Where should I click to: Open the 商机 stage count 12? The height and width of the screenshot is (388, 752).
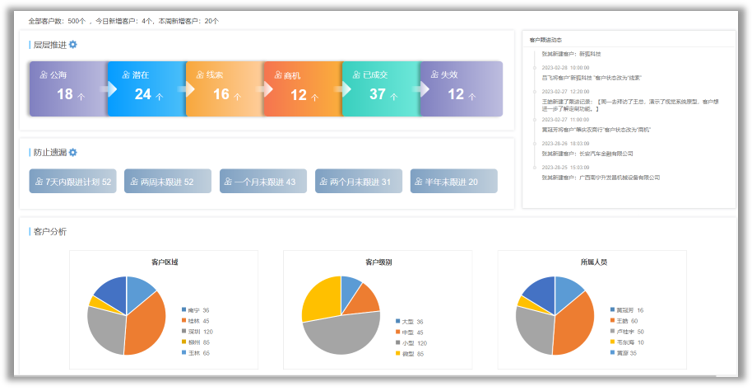tap(299, 95)
